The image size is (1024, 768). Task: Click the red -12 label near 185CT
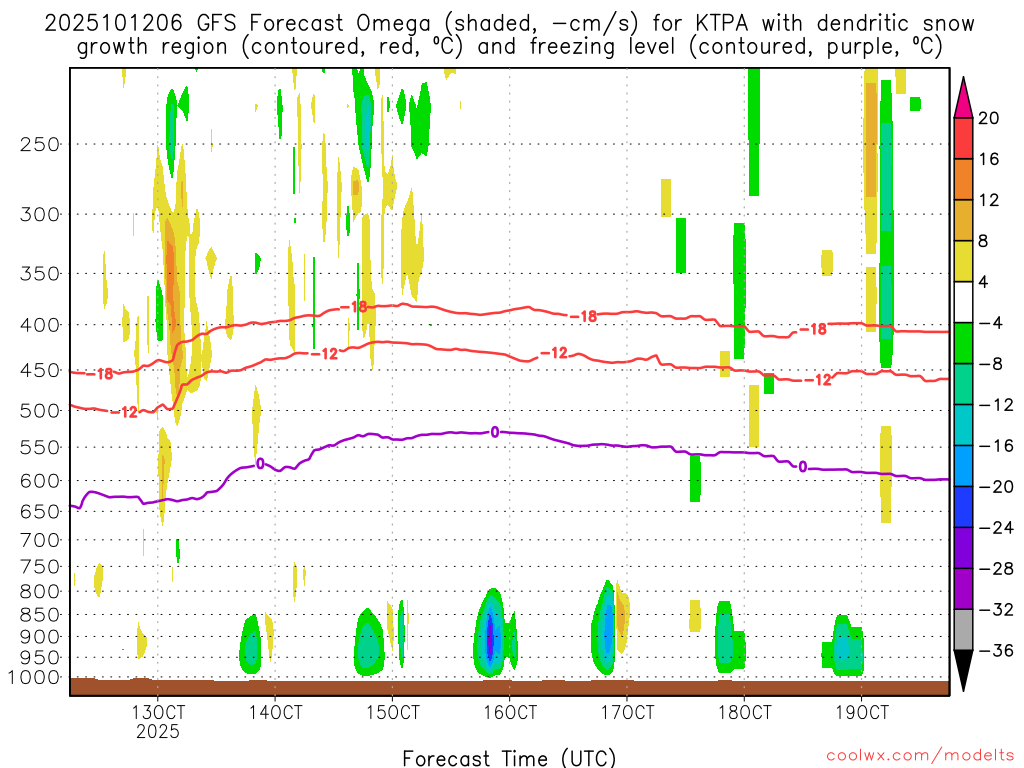(x=818, y=380)
